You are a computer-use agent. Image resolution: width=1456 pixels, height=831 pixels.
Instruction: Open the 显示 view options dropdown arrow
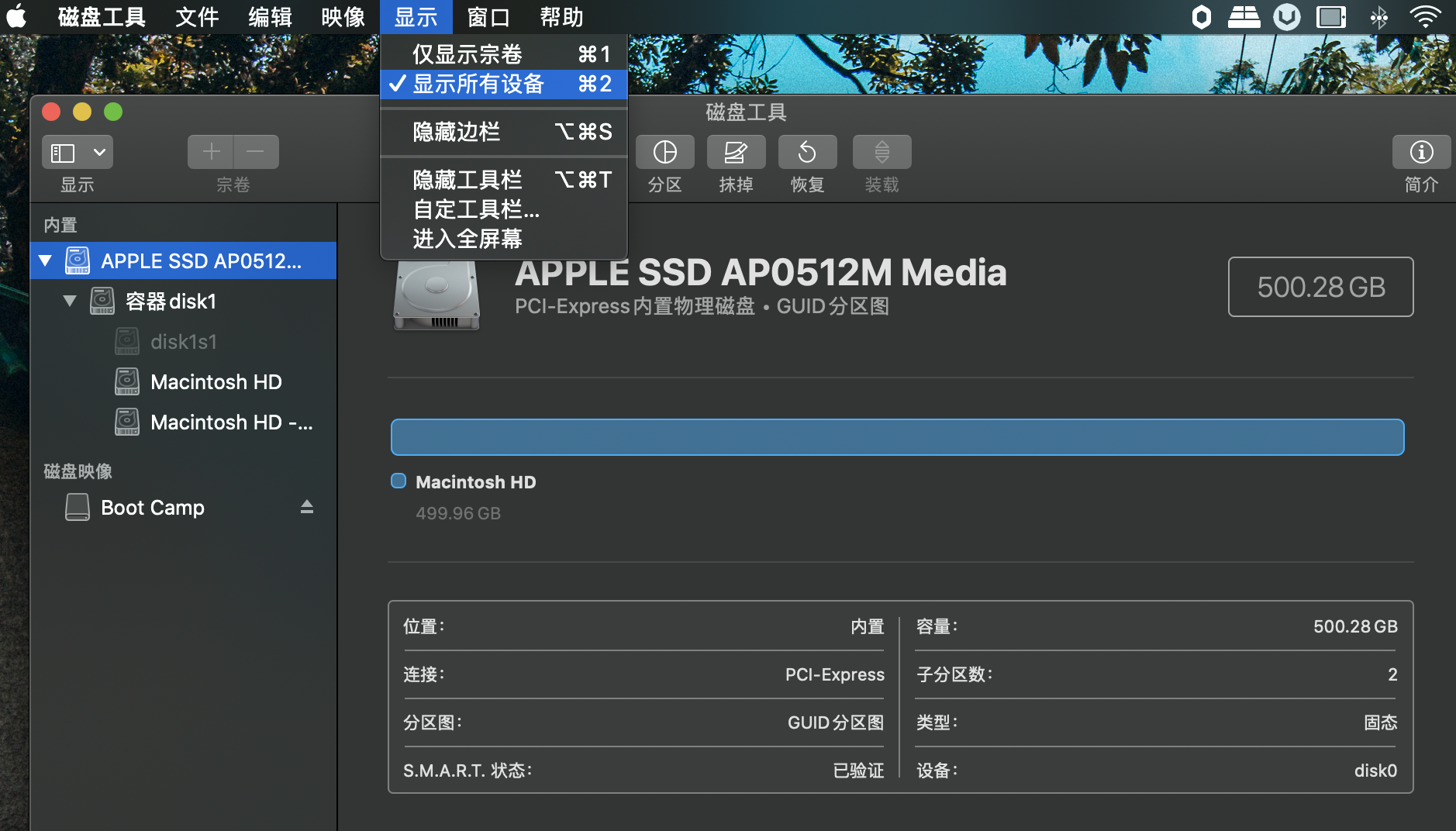[99, 152]
